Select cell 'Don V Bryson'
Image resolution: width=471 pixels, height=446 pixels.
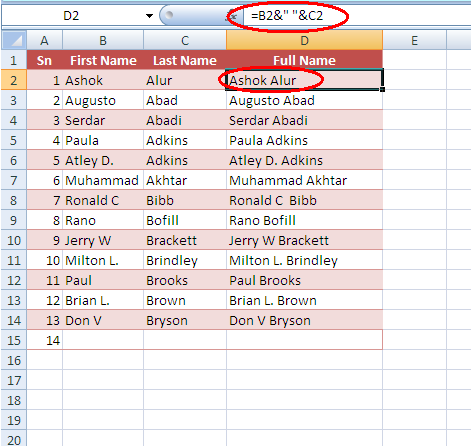pos(304,320)
